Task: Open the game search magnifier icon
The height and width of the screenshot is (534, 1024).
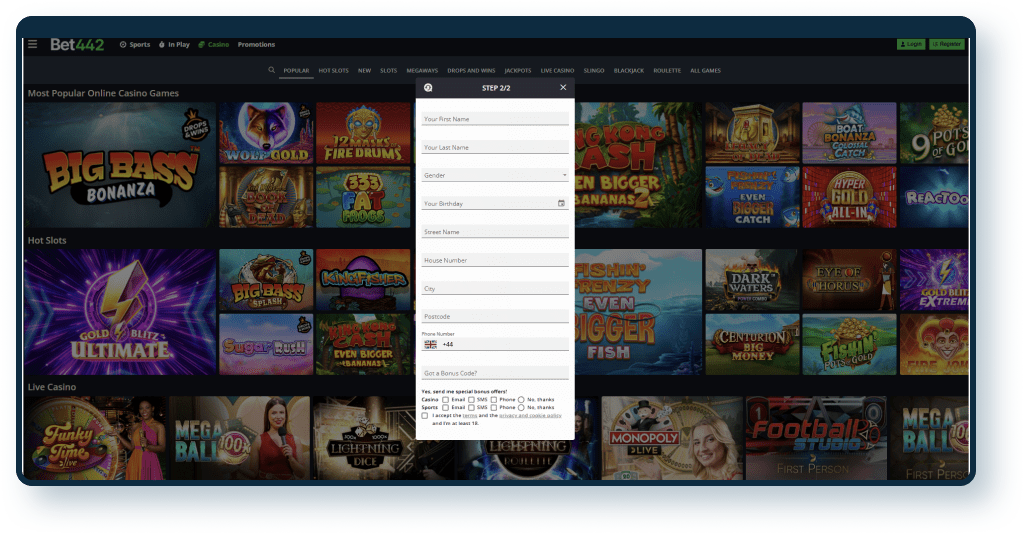Action: (272, 70)
